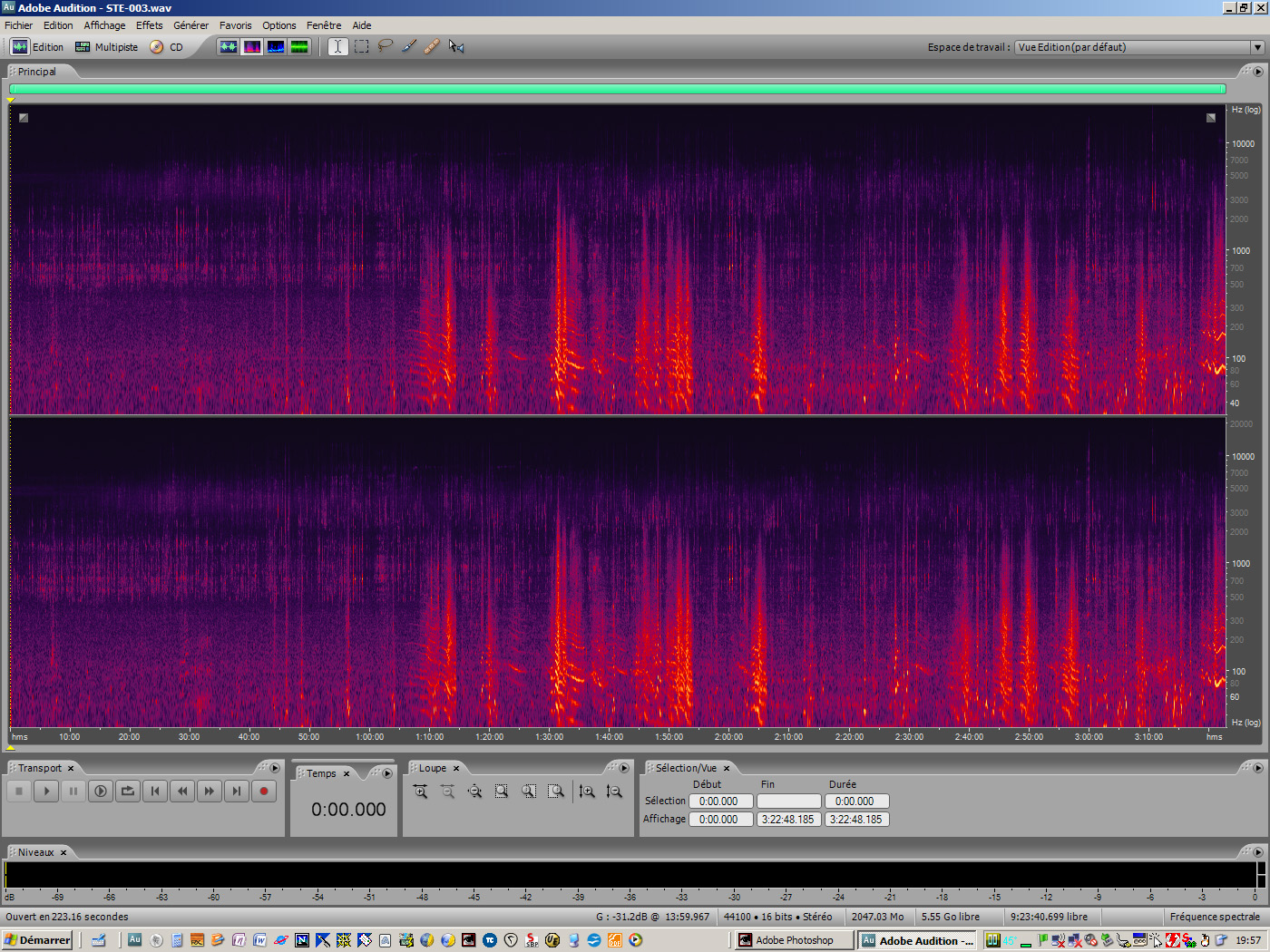Click horizontal Zoom In in Loupe panel
Screen dimensions: 1270x952
pyautogui.click(x=419, y=791)
